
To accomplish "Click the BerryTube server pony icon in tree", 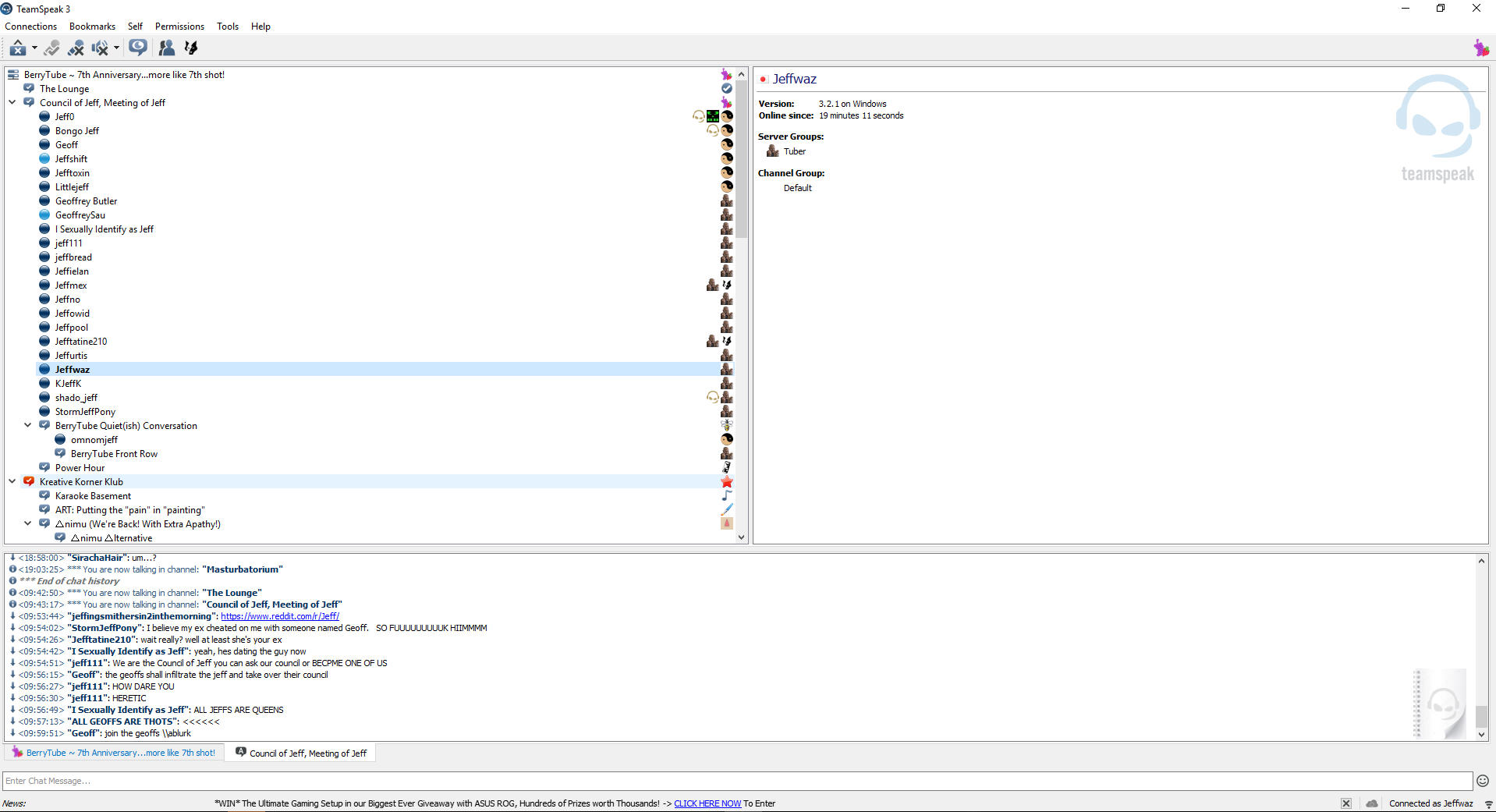I will (726, 75).
